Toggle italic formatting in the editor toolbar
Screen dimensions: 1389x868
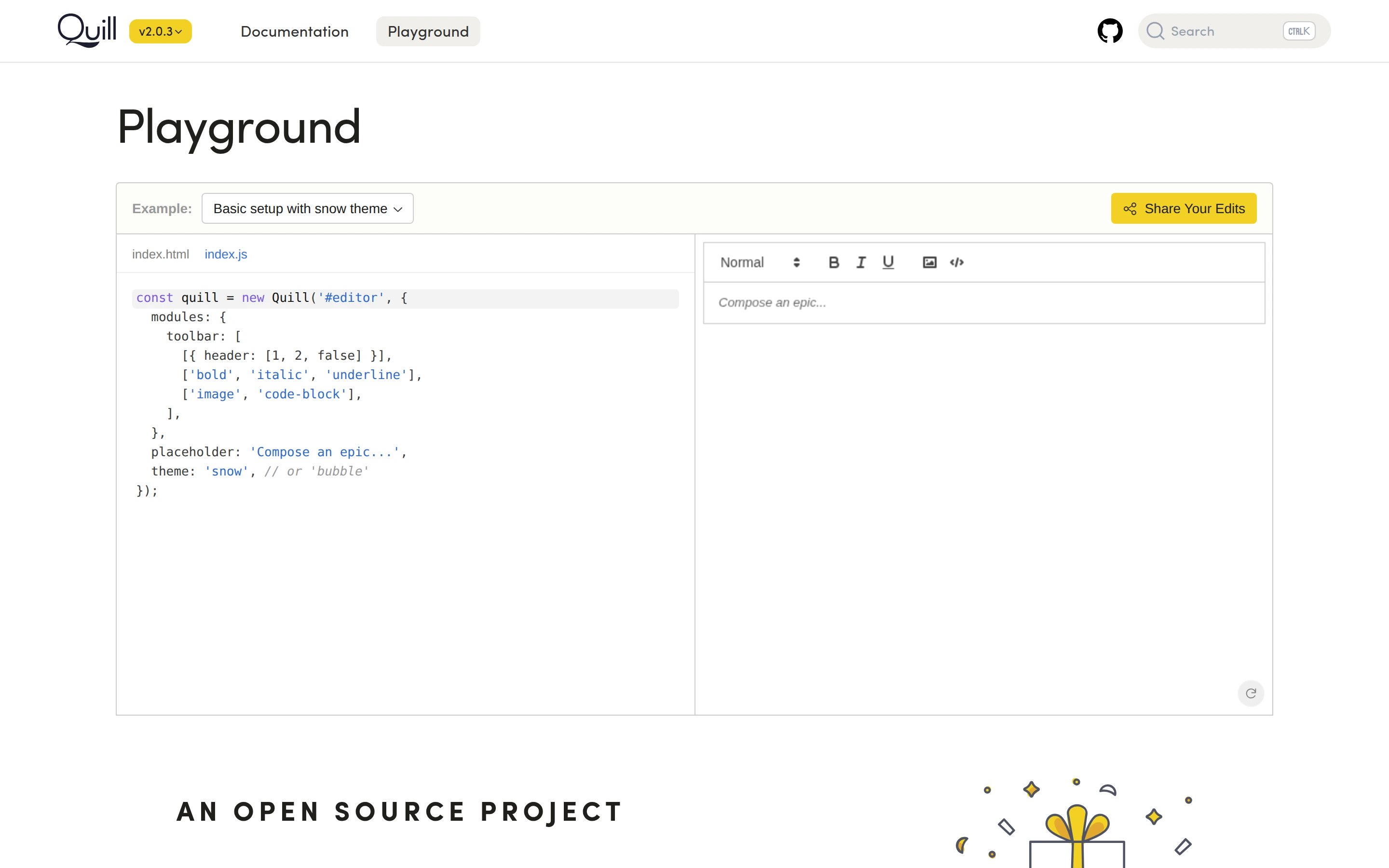861,262
